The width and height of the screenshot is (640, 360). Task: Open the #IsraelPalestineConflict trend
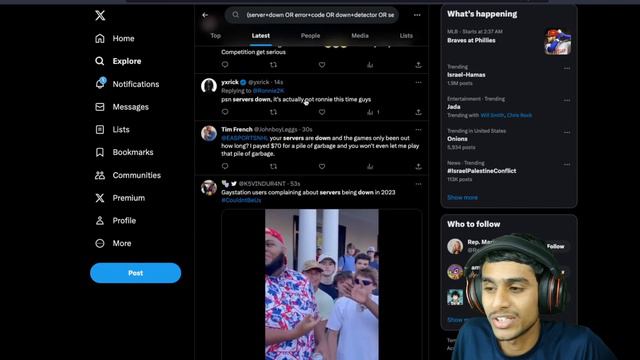(482, 171)
